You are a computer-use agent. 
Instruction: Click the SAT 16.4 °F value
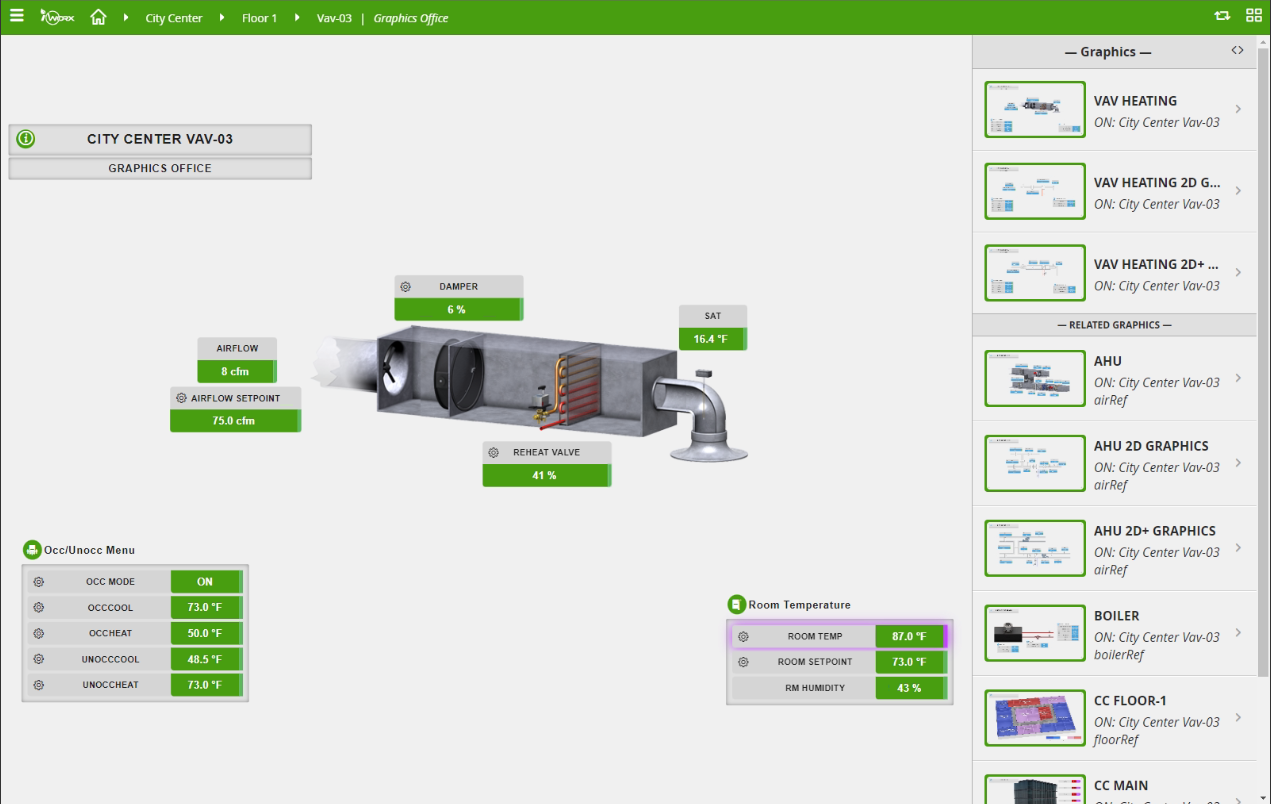click(712, 339)
